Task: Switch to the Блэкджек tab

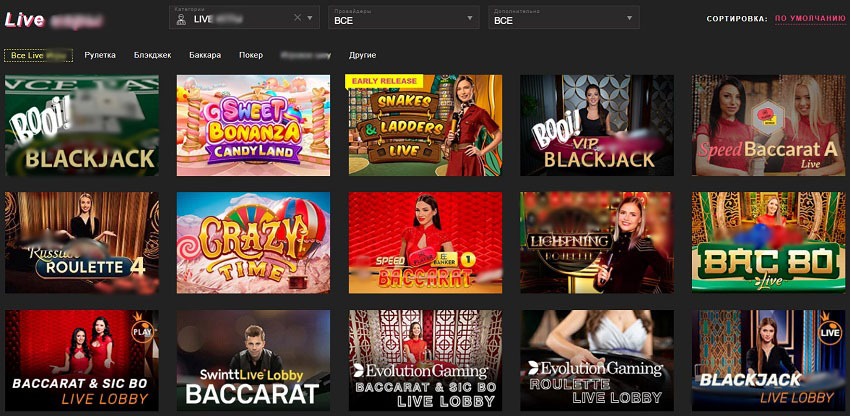Action: (x=152, y=55)
